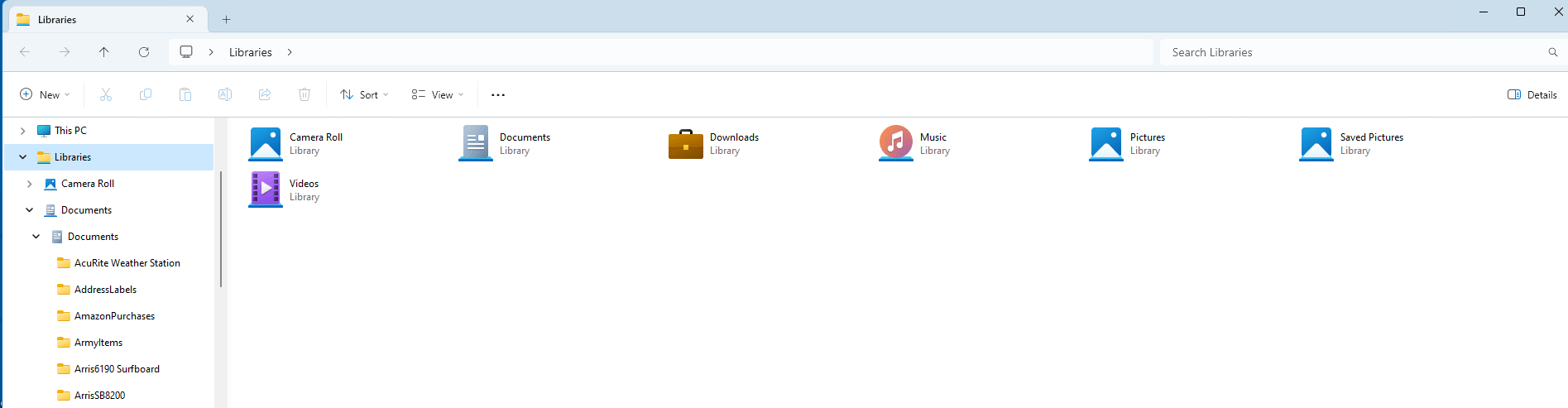Open the Sort dropdown menu
Viewport: 1568px width, 408px height.
pyautogui.click(x=364, y=95)
